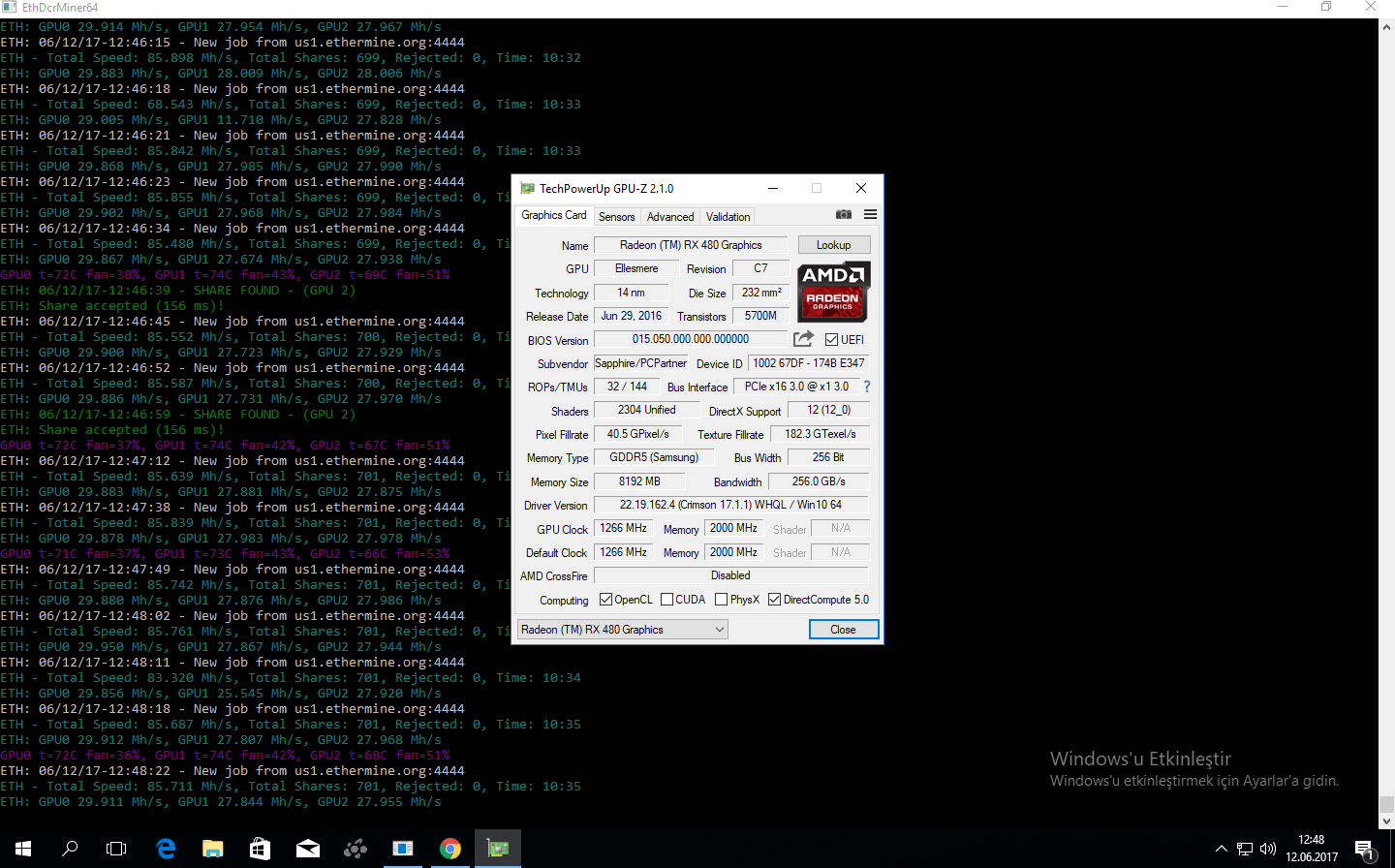
Task: Click the Memory Type GDDR5 (Samsung) field
Action: [654, 457]
